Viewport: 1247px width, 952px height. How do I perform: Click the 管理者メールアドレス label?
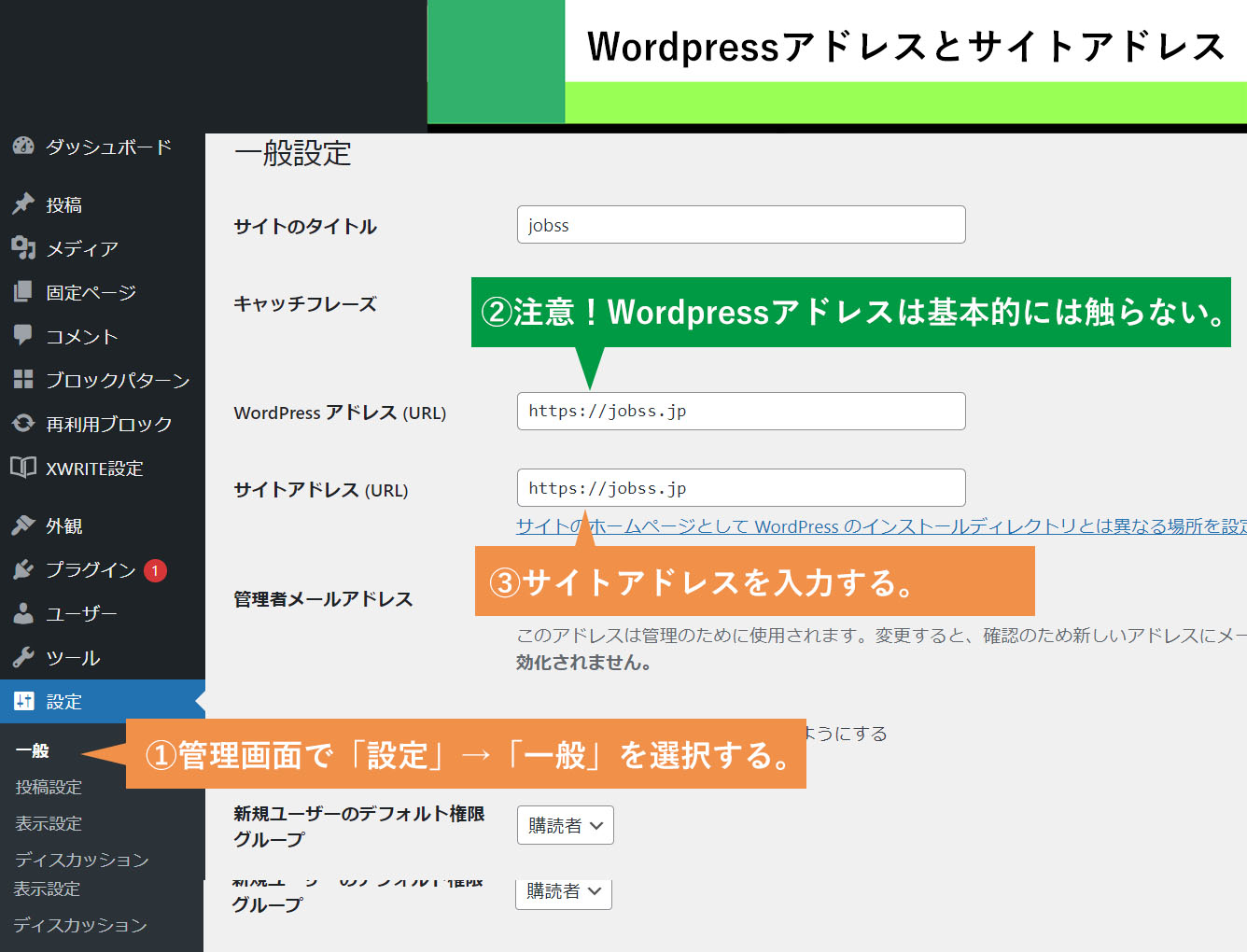point(323,599)
